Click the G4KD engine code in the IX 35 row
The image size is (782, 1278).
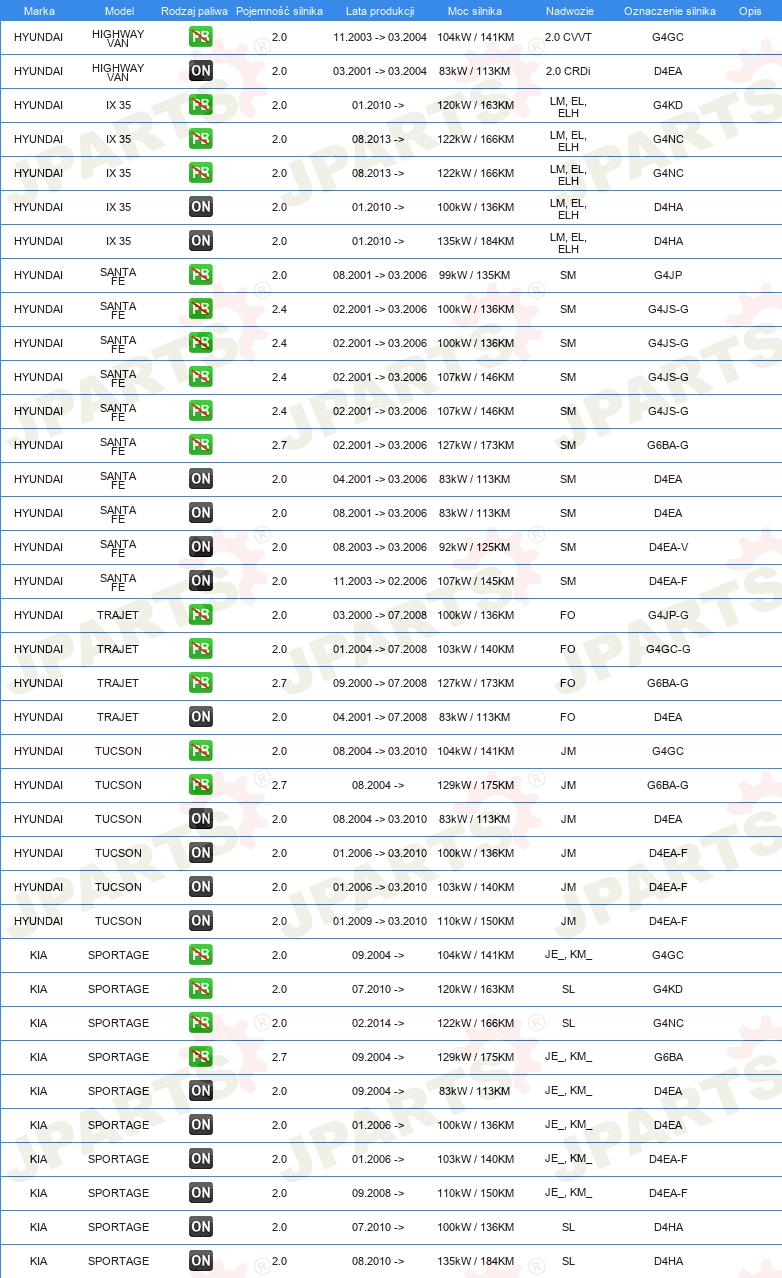pyautogui.click(x=668, y=105)
